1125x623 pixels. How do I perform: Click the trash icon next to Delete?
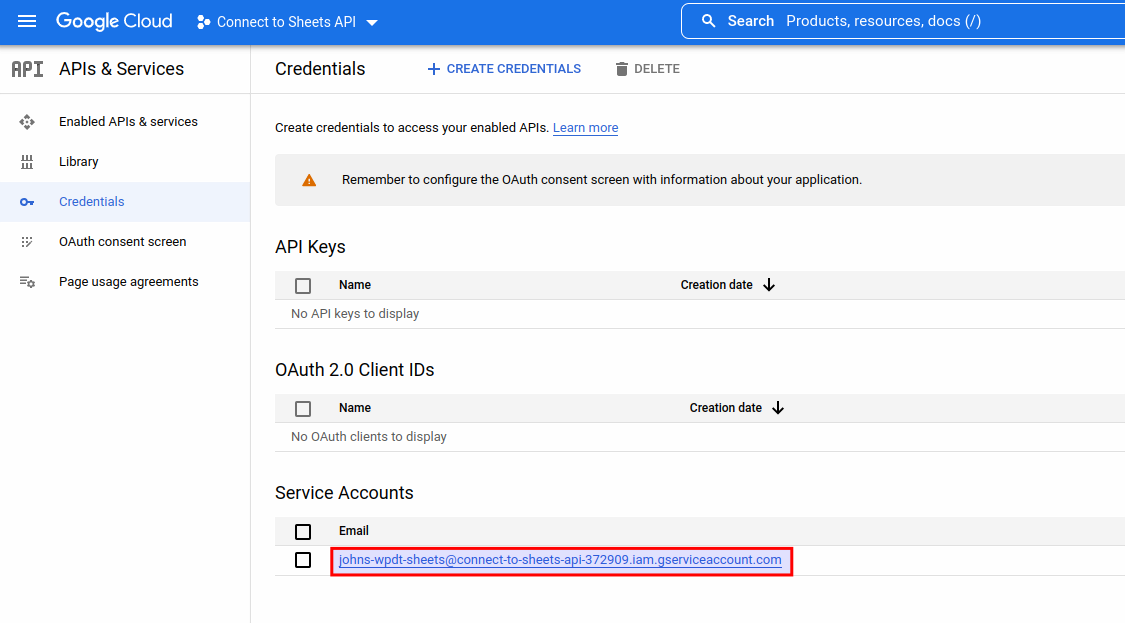[x=621, y=69]
